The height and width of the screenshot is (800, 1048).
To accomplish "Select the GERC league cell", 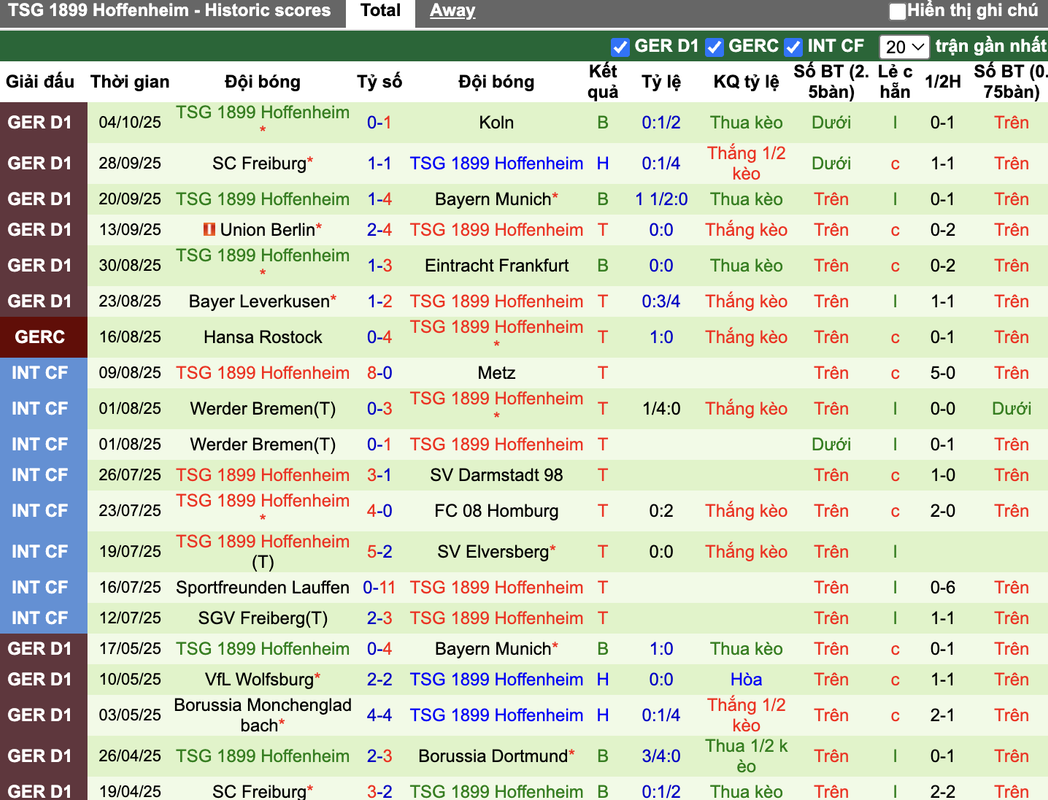I will tap(43, 337).
